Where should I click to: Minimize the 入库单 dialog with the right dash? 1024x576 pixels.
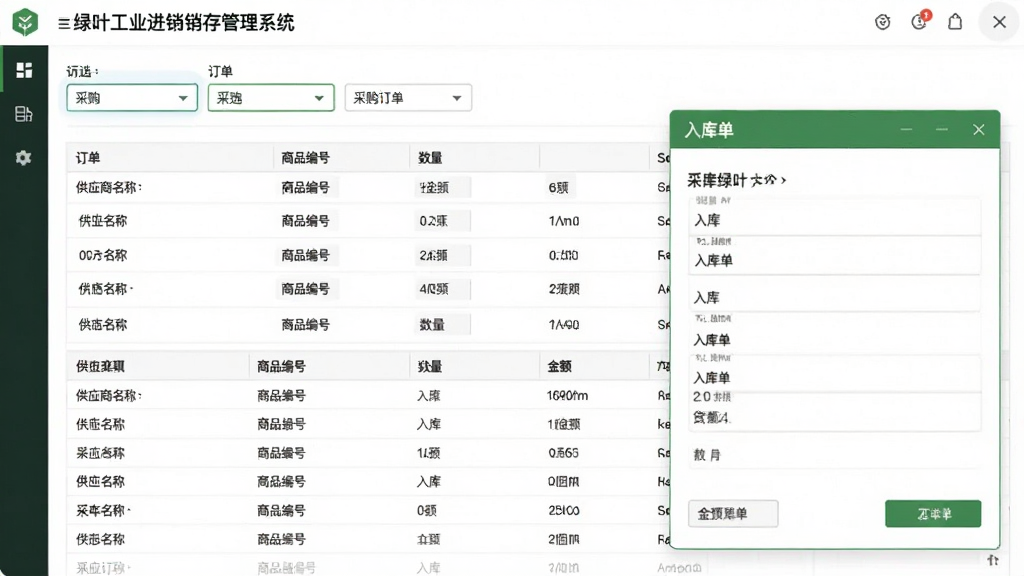click(x=942, y=129)
